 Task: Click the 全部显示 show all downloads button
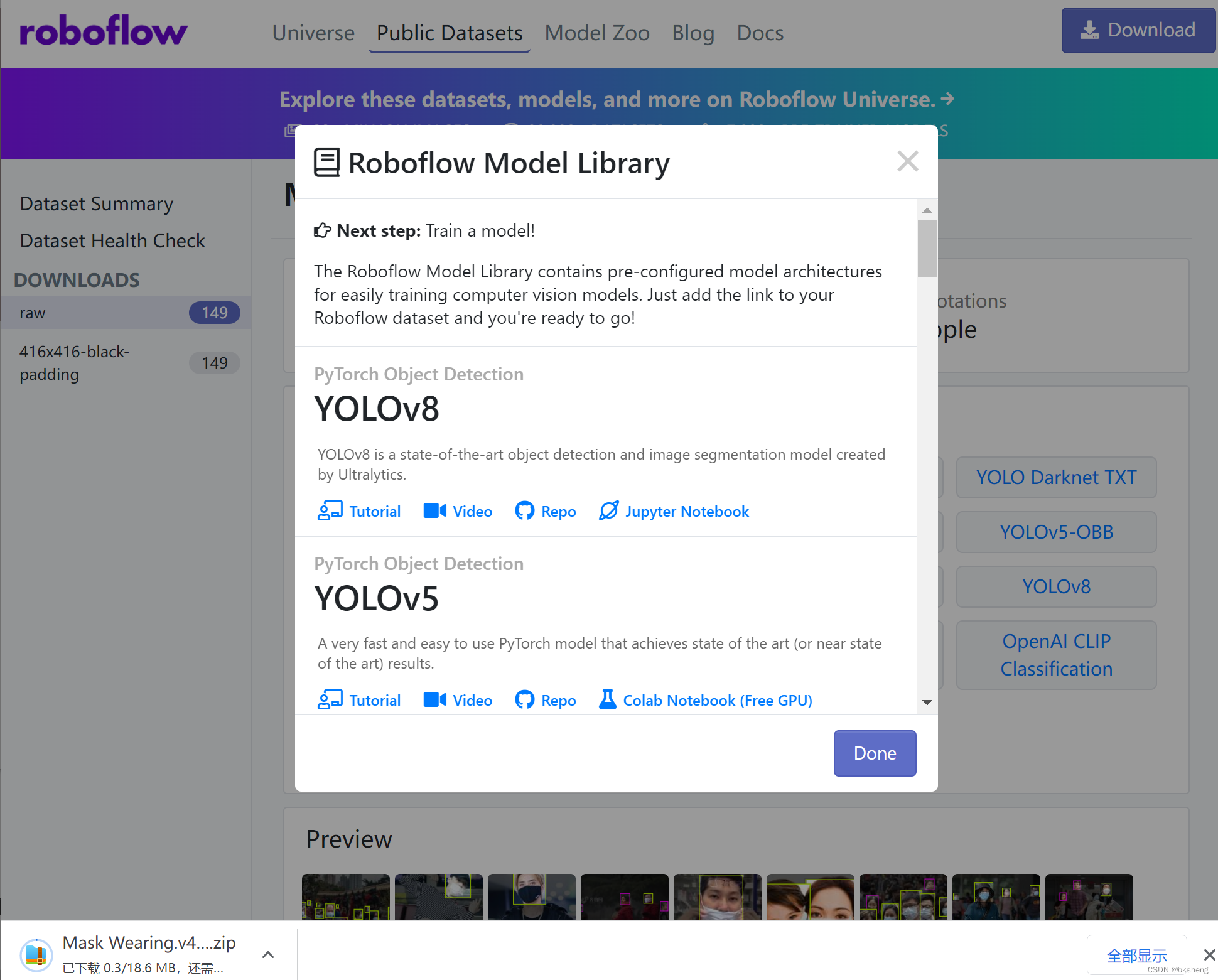[1136, 956]
